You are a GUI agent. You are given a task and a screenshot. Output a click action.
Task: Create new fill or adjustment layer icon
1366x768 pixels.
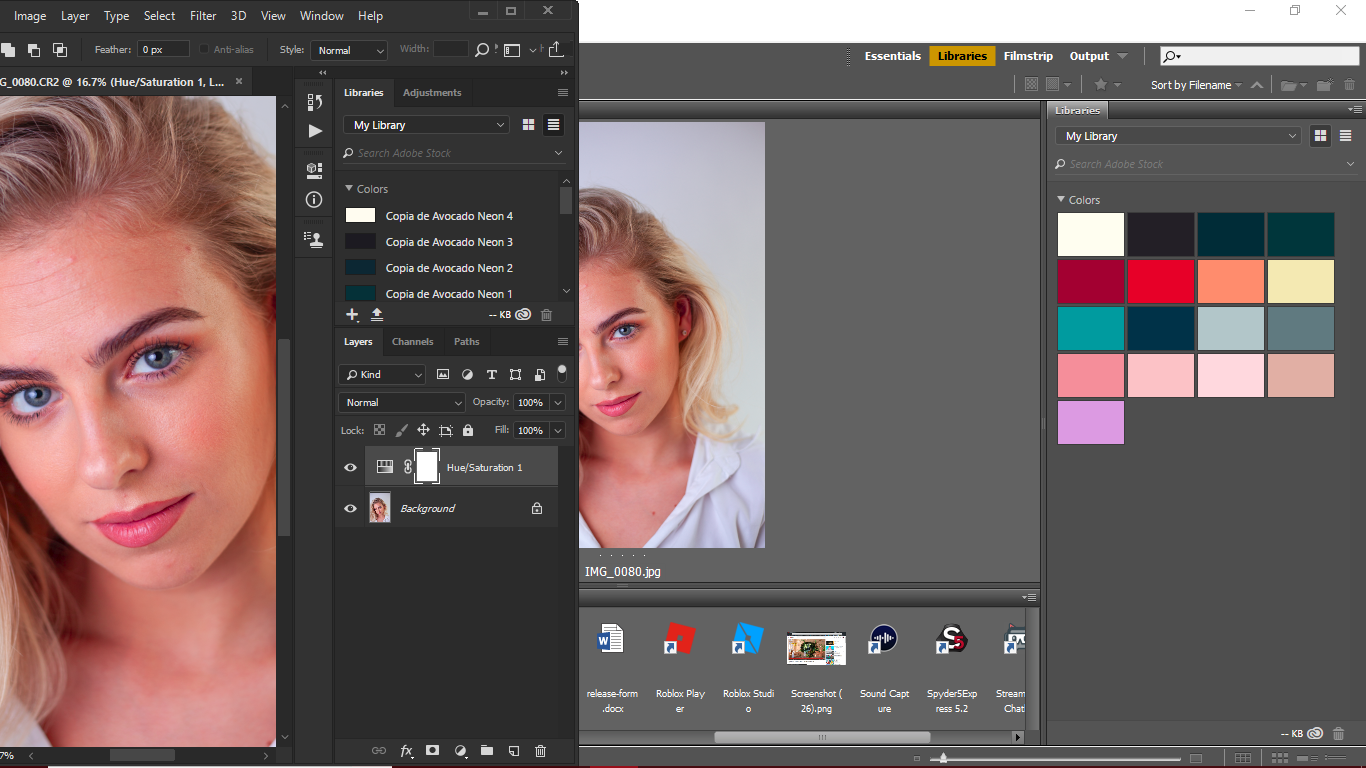click(460, 751)
